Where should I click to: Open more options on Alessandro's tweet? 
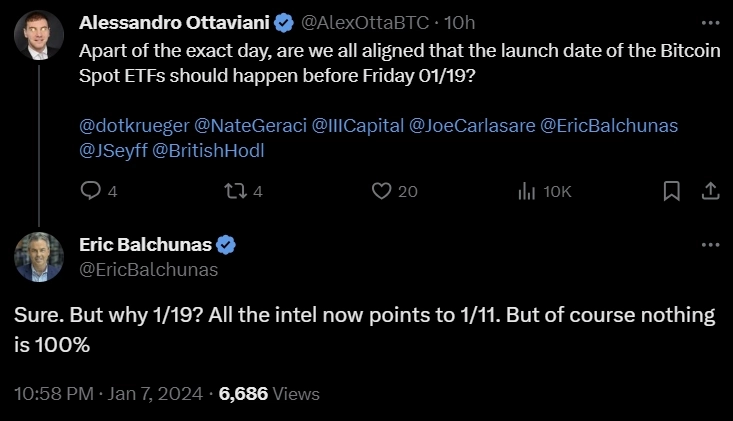(710, 22)
